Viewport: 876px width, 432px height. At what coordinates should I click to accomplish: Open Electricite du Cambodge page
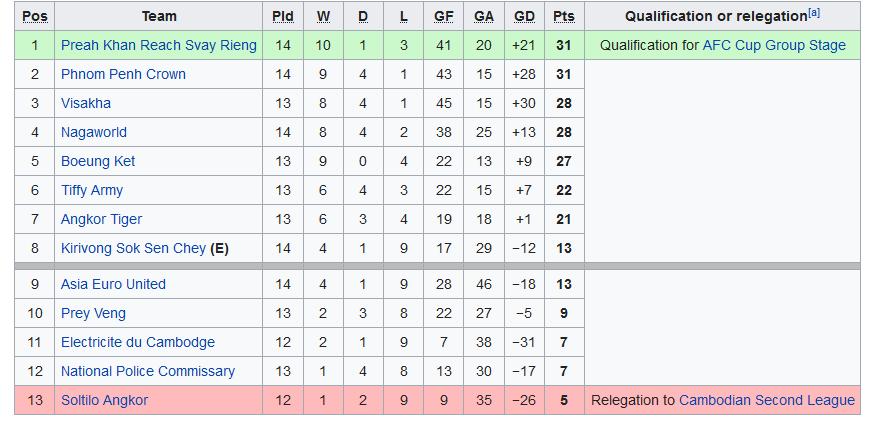(137, 343)
